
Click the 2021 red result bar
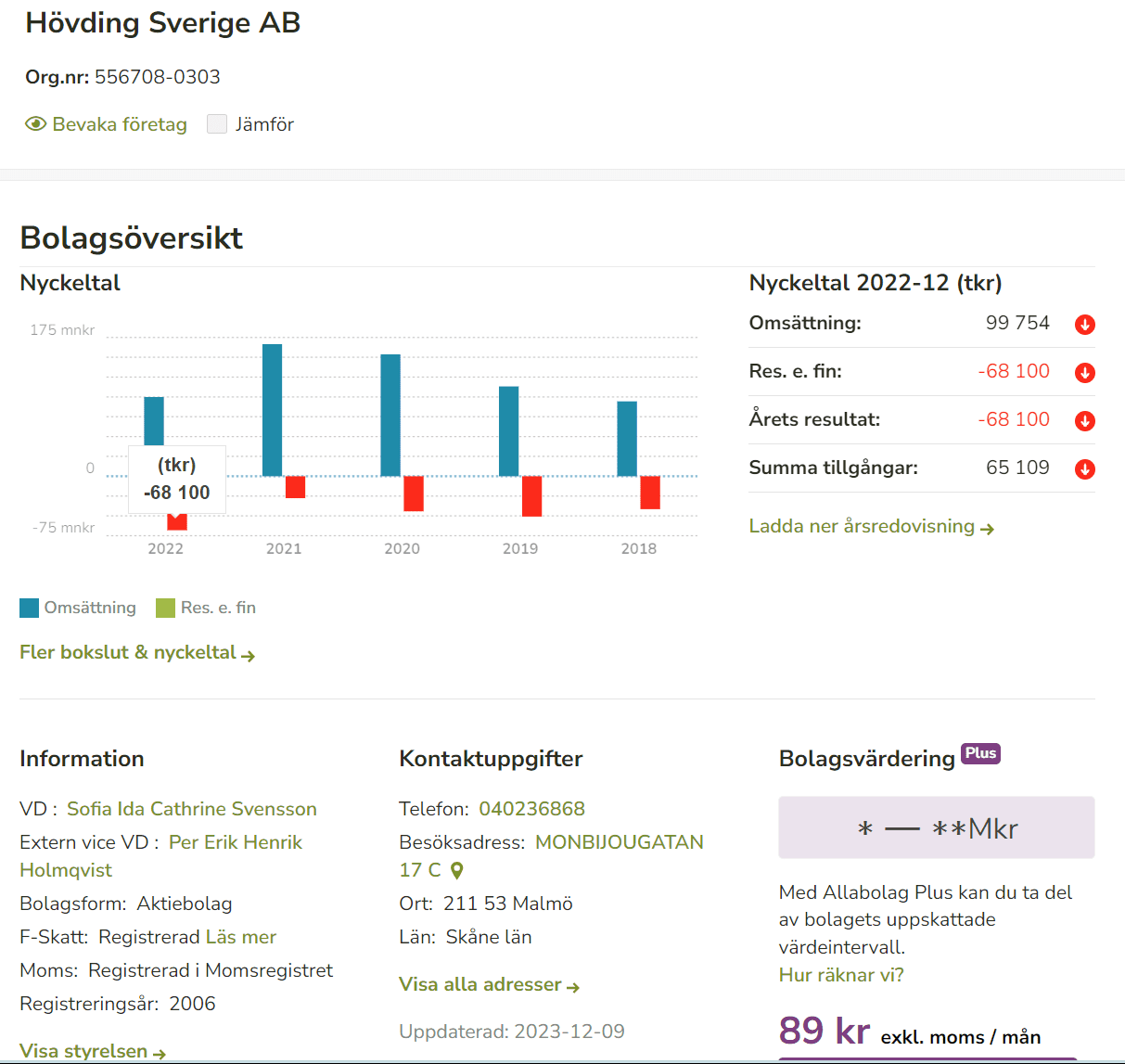pos(295,487)
